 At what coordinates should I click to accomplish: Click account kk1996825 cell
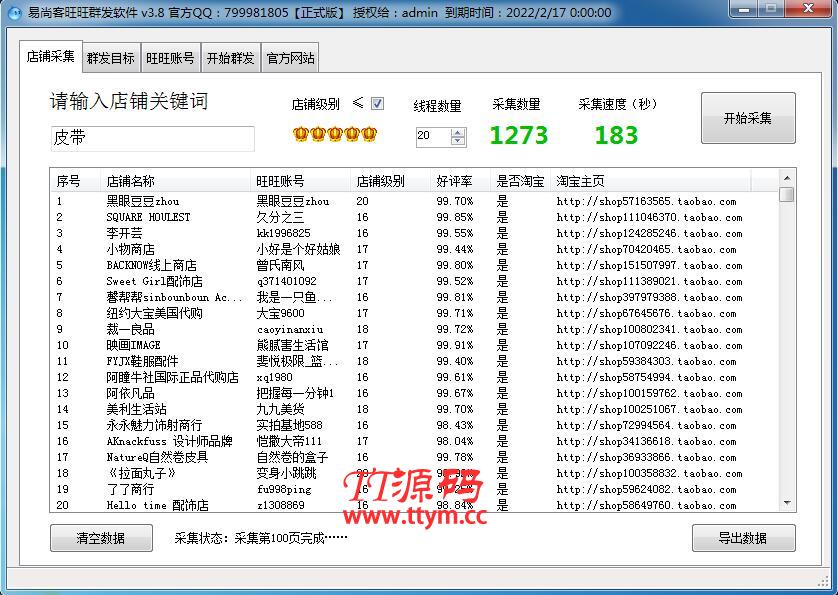[x=283, y=234]
